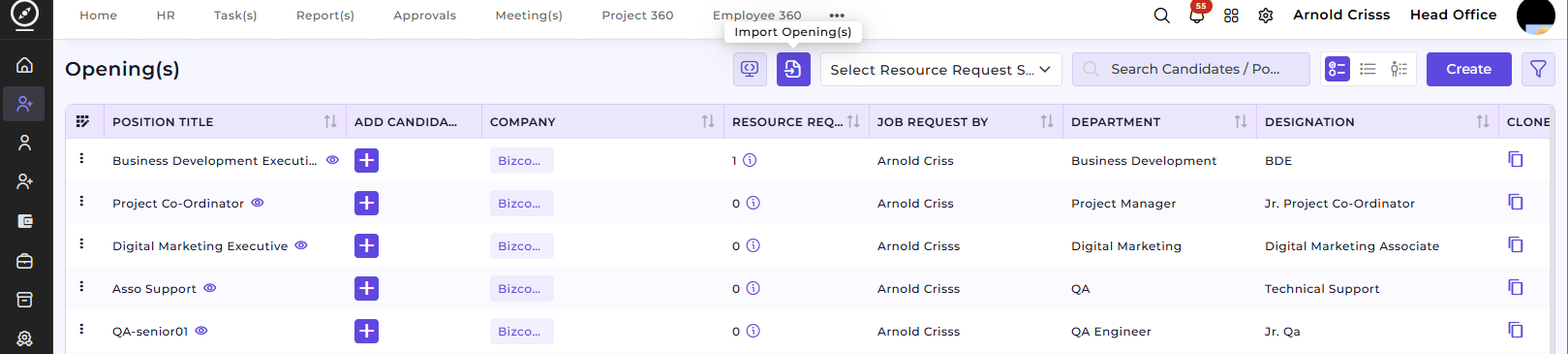1568x354 pixels.
Task: Open row menu for Asso Support
Action: (81, 286)
